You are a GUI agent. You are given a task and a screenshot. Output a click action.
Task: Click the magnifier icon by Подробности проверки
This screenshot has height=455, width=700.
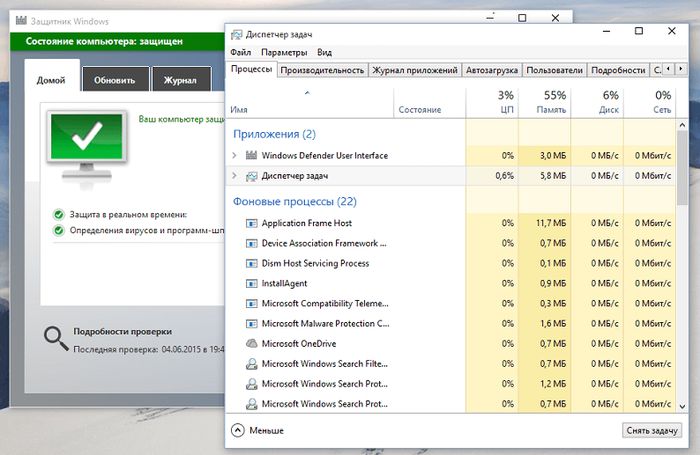[55, 339]
